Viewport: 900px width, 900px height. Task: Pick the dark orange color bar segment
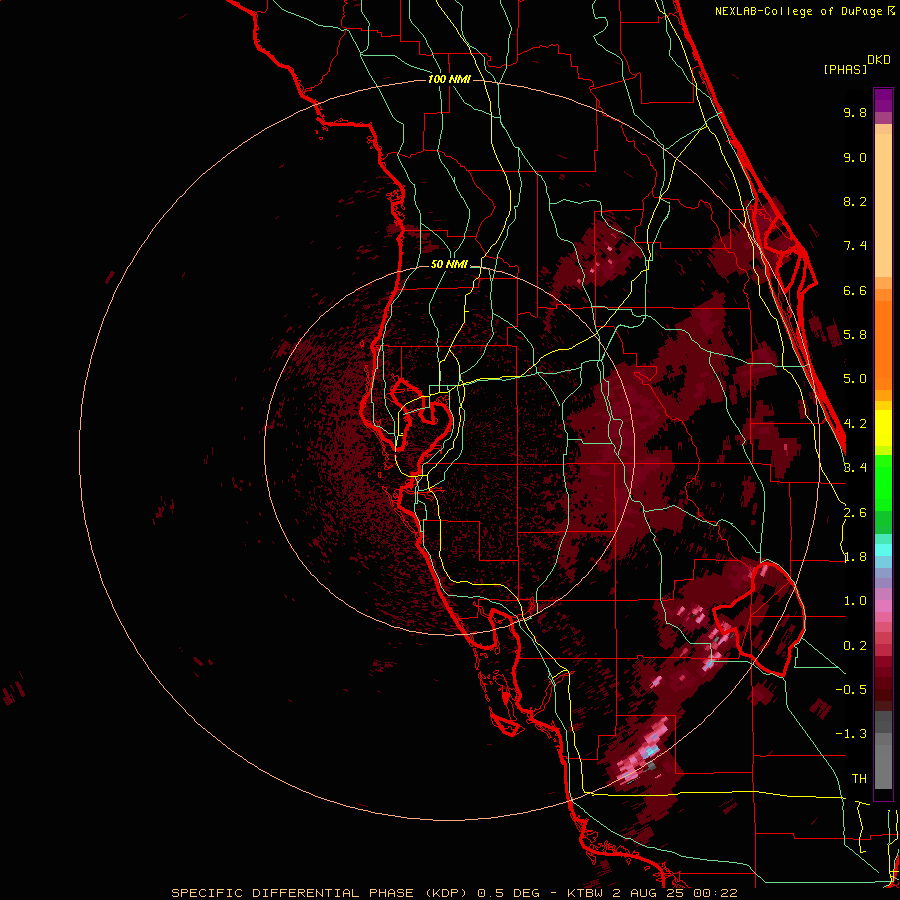coord(883,345)
